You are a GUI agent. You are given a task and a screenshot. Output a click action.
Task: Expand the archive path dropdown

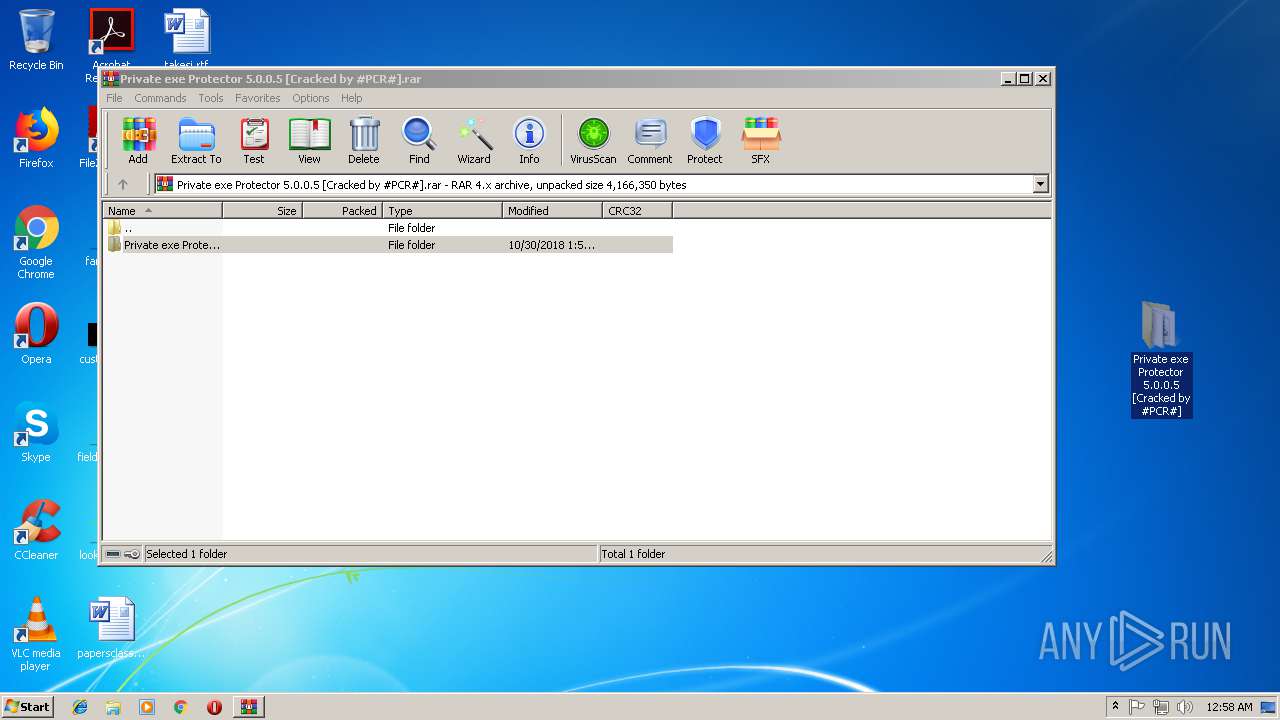coord(1040,184)
